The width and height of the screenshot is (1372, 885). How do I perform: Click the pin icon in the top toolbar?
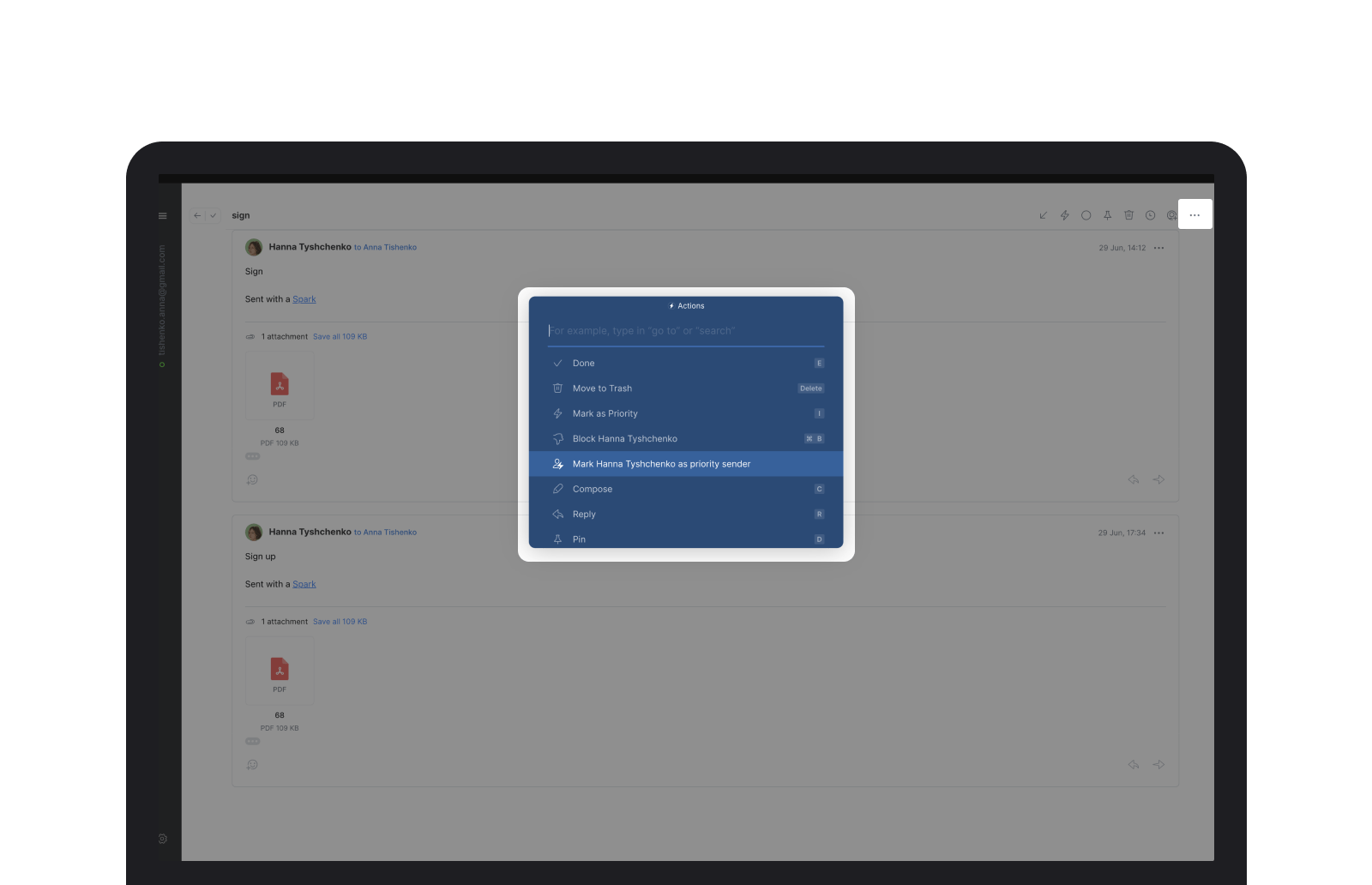point(1107,215)
